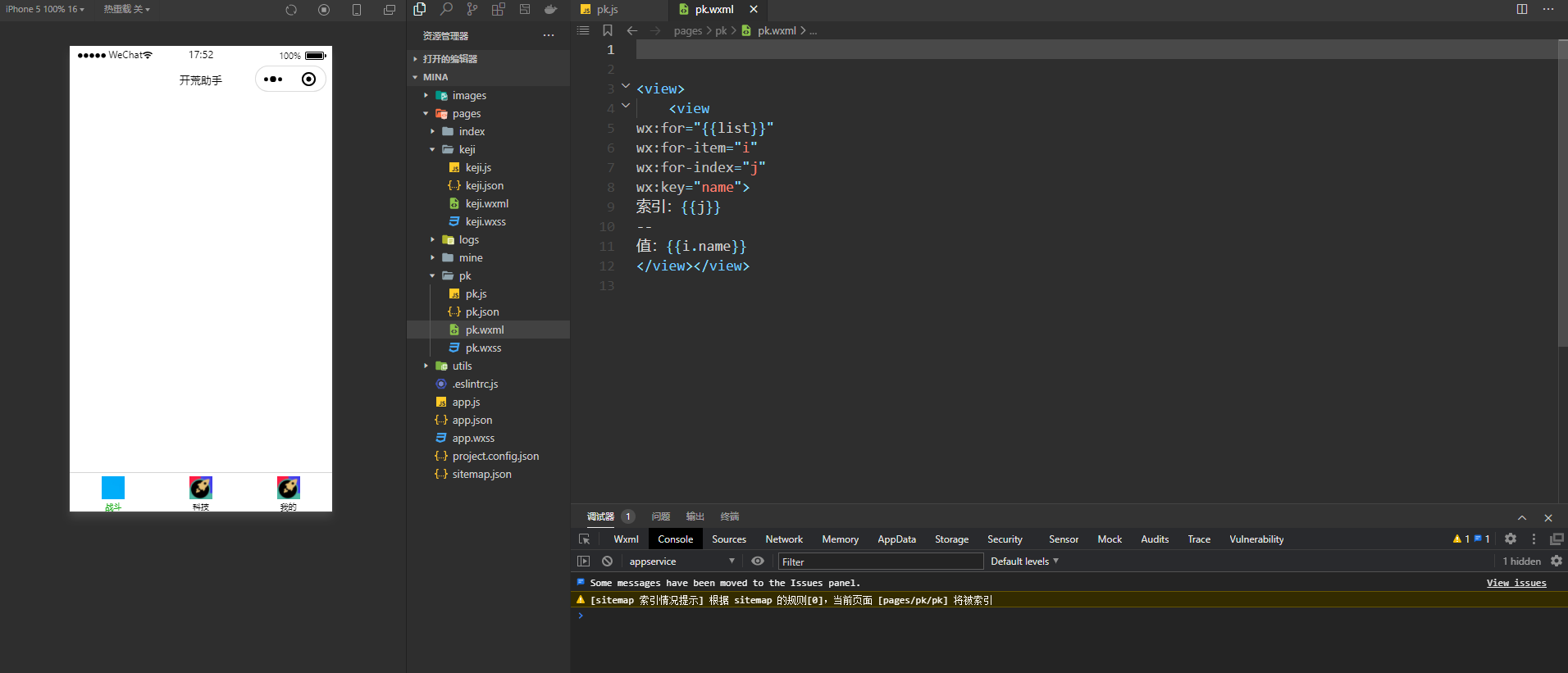This screenshot has height=673, width=1568.
Task: Fold the outer view tag at line 3
Action: (626, 85)
